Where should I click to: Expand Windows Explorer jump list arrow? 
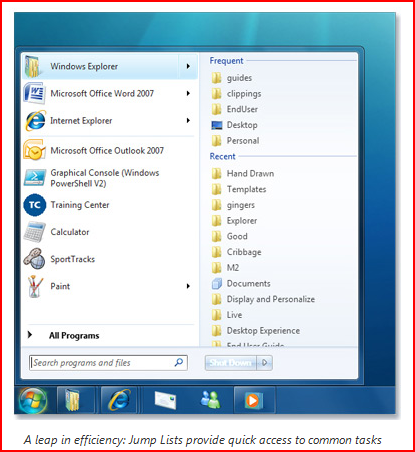(188, 66)
